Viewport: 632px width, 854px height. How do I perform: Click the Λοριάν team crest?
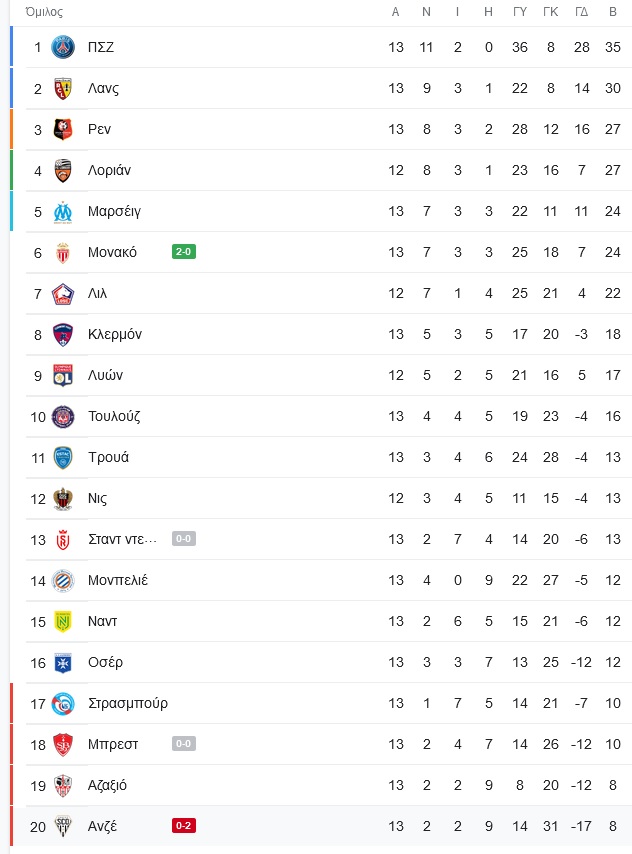[63, 170]
